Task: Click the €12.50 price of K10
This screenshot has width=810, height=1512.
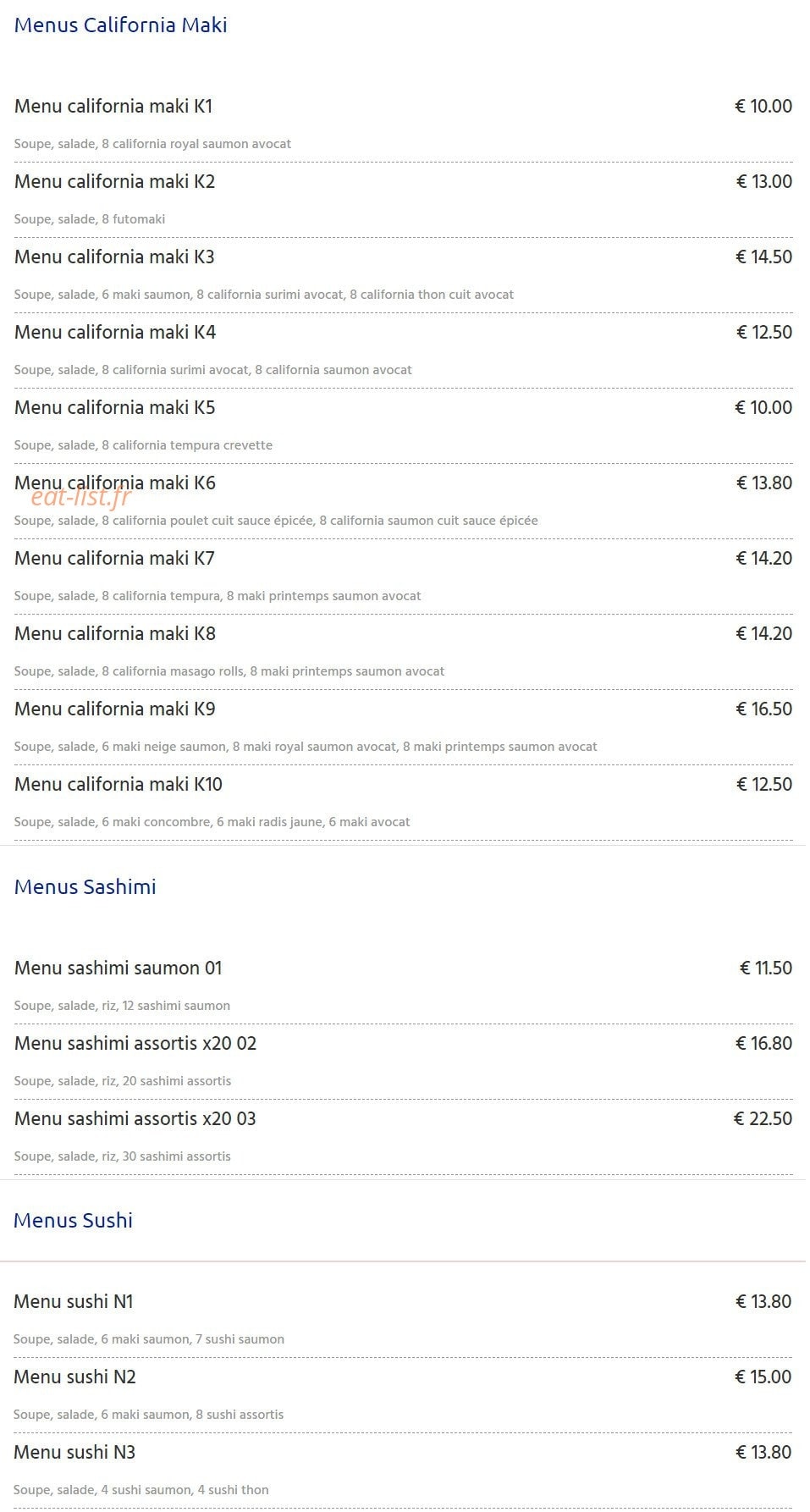Action: tap(763, 784)
